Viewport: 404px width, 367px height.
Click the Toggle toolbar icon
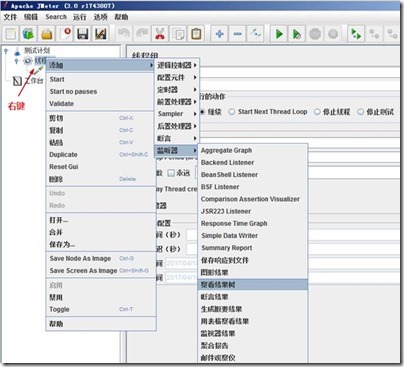(256, 34)
